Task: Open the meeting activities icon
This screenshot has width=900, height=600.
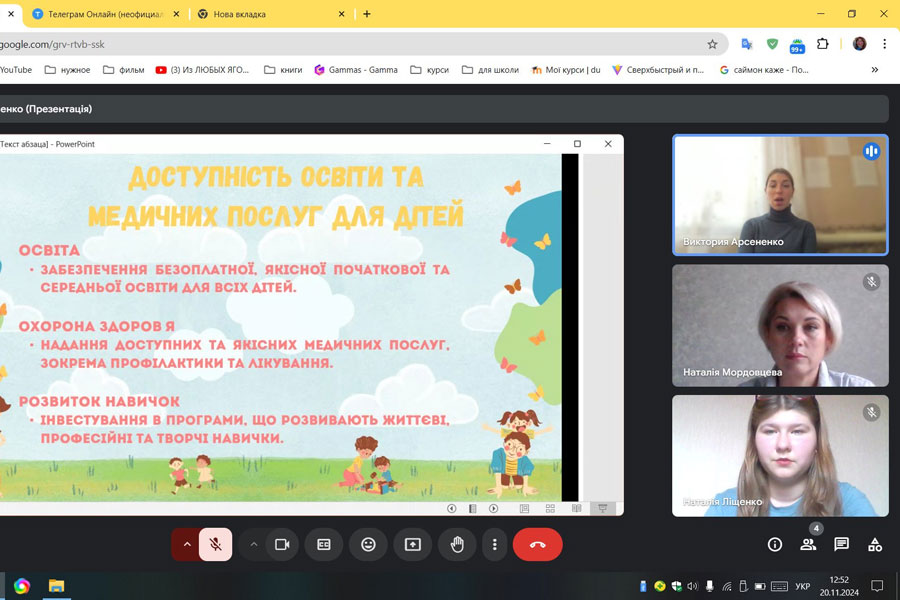Action: 875,544
